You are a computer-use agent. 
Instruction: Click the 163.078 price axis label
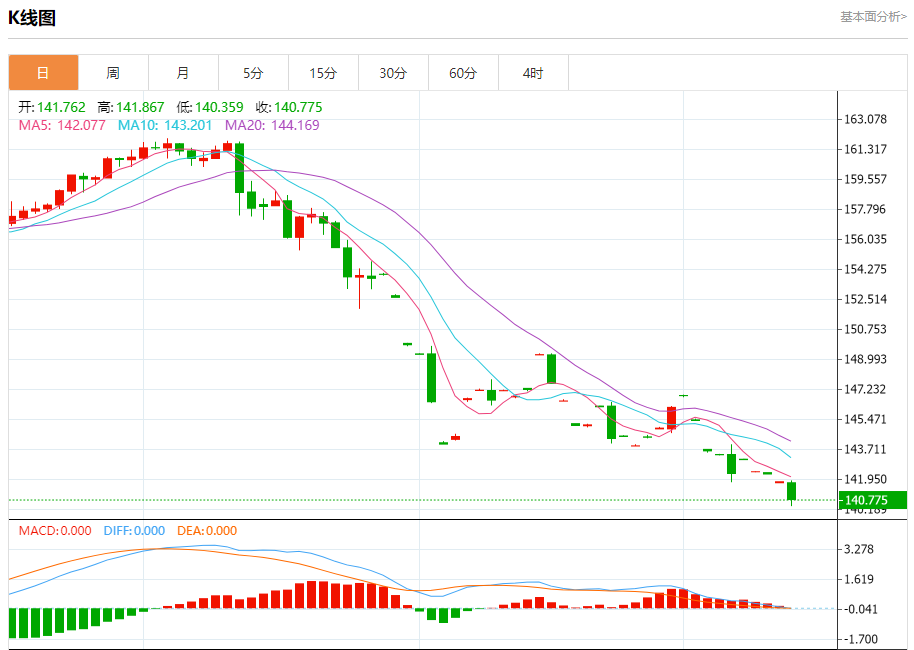pyautogui.click(x=866, y=119)
